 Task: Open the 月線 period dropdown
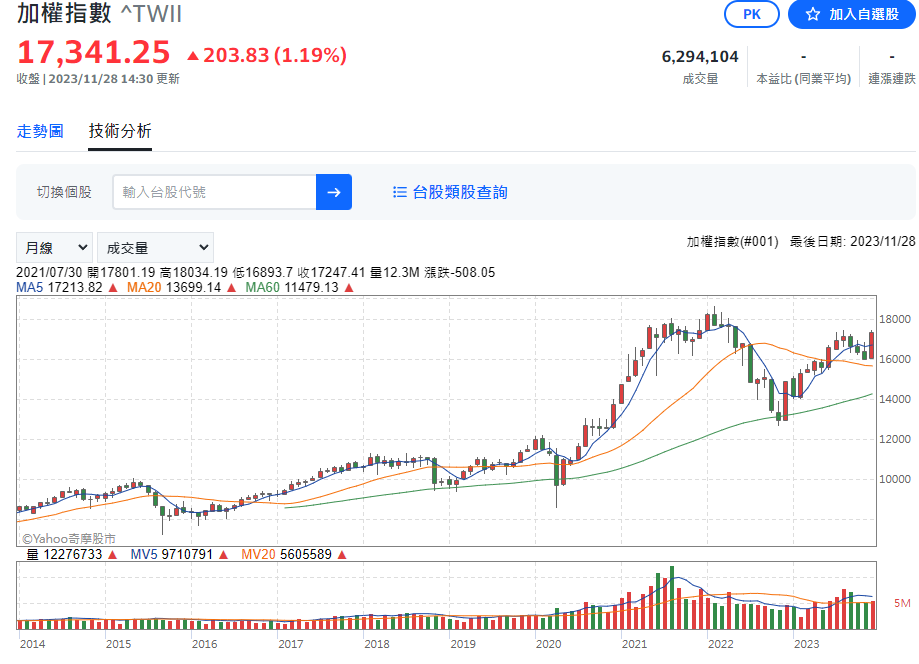(55, 247)
